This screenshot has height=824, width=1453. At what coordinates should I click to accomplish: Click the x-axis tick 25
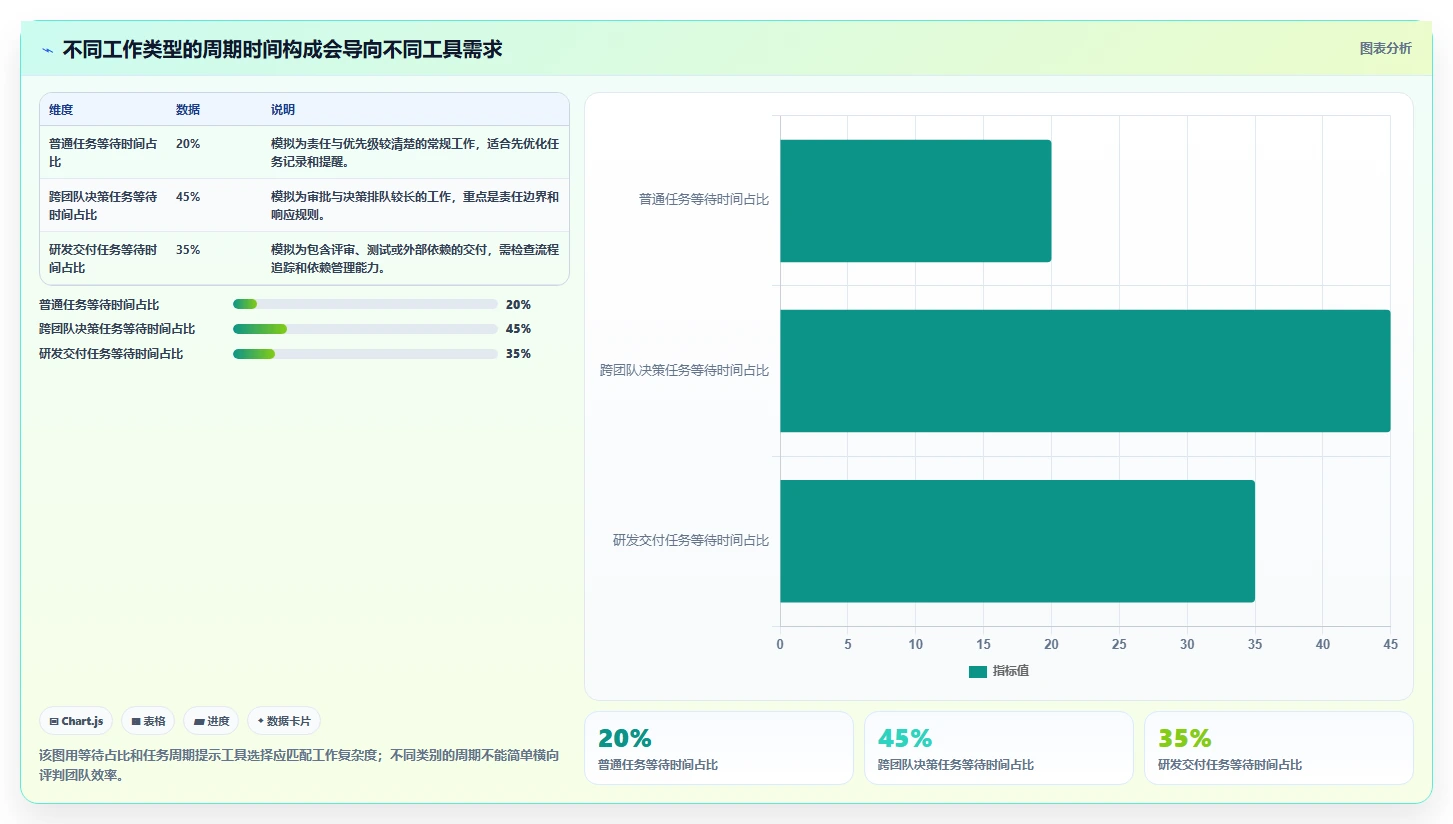(x=1119, y=645)
